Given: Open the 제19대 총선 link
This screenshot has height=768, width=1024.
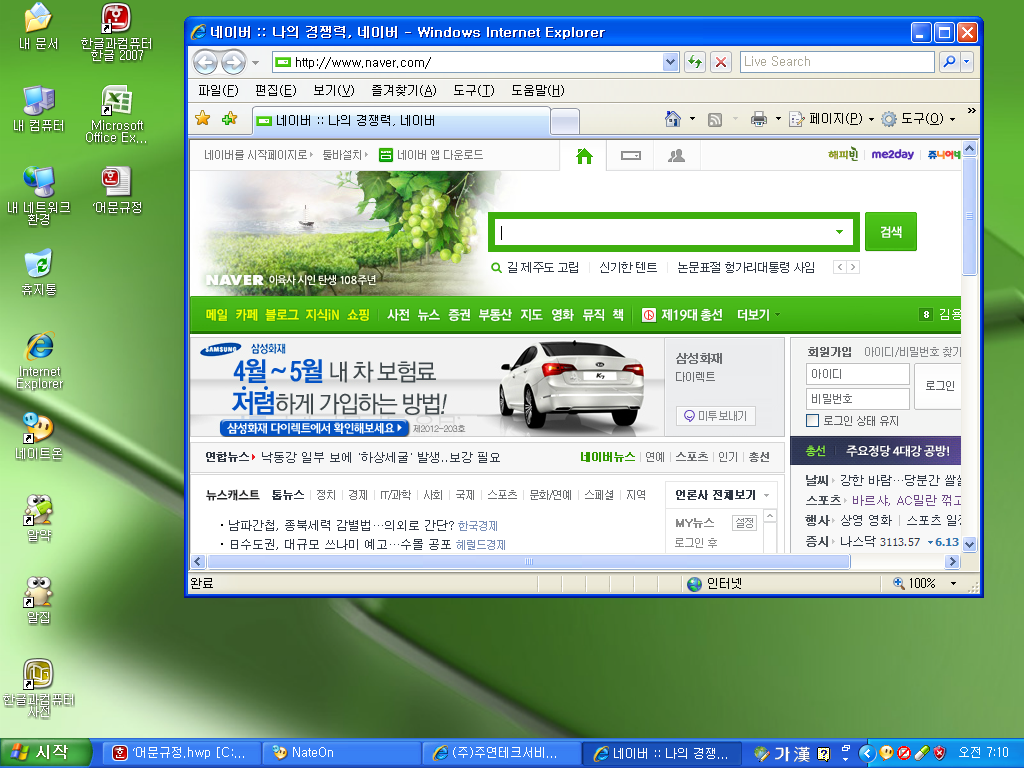Looking at the screenshot, I should (x=682, y=315).
